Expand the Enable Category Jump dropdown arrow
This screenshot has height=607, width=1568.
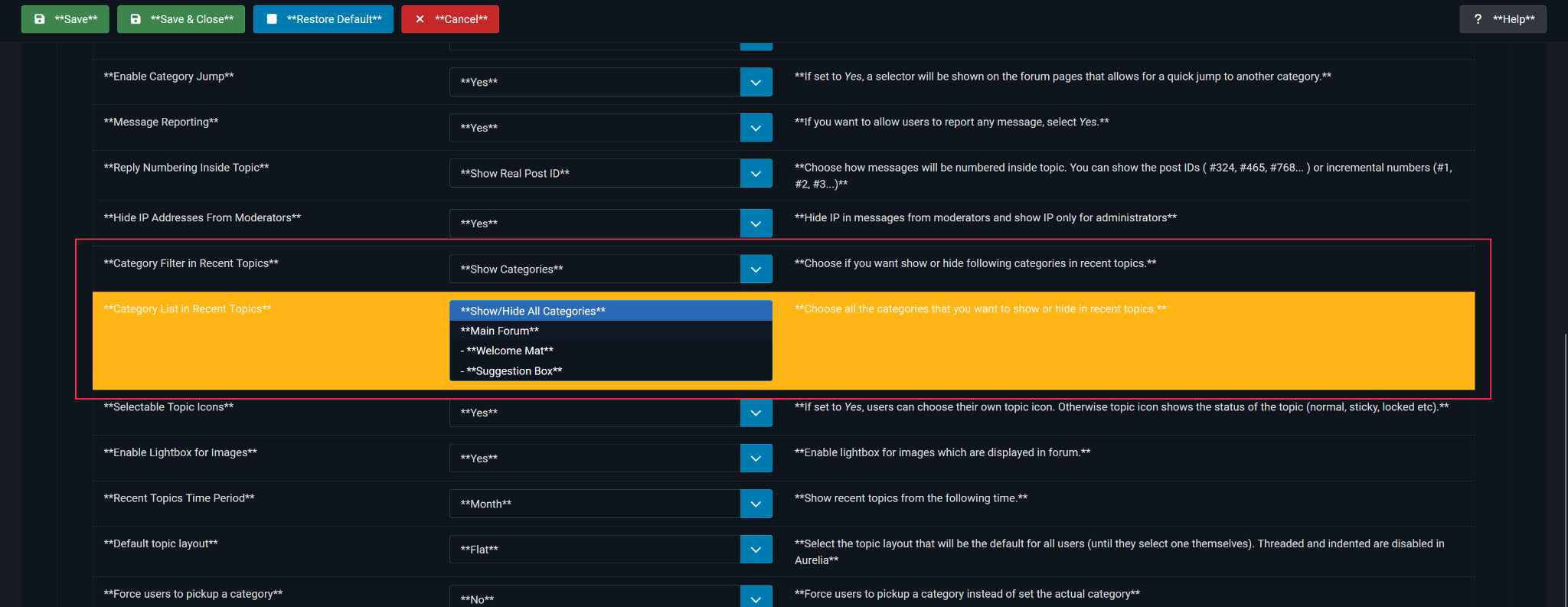(756, 83)
